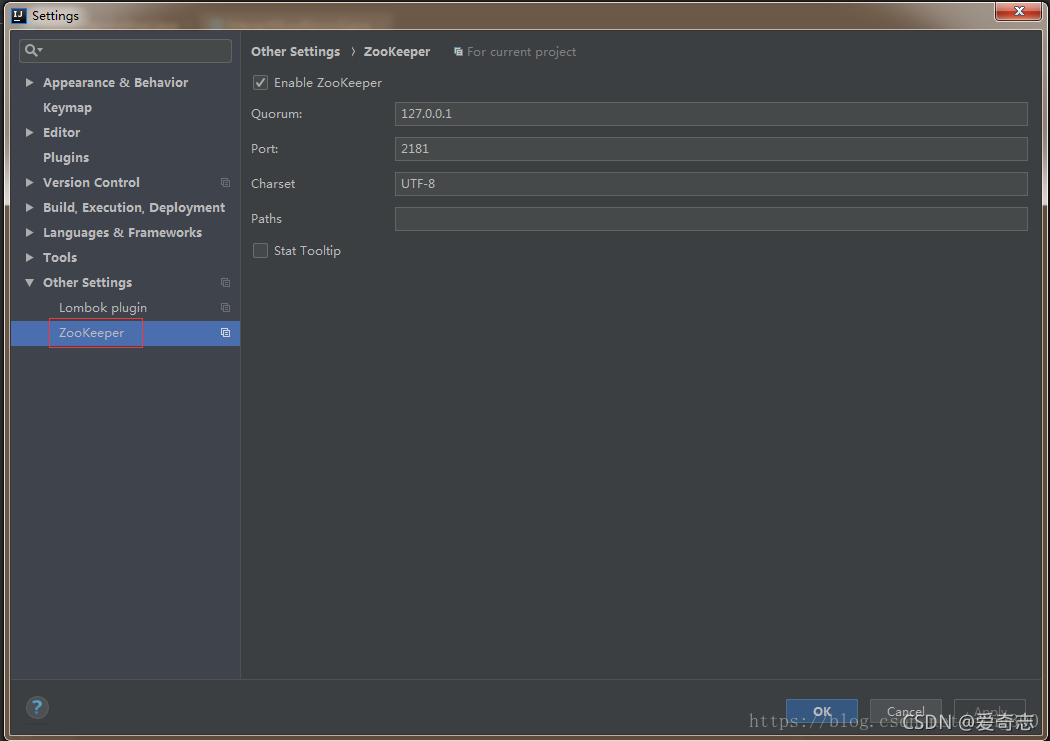1050x741 pixels.
Task: Click the For current project icon
Action: [x=458, y=52]
